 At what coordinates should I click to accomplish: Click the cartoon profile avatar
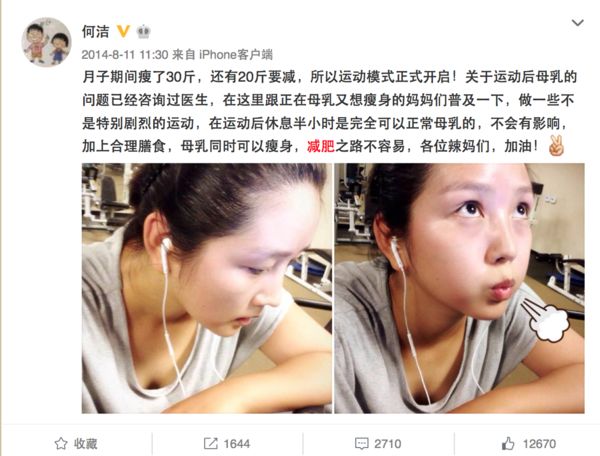point(46,42)
